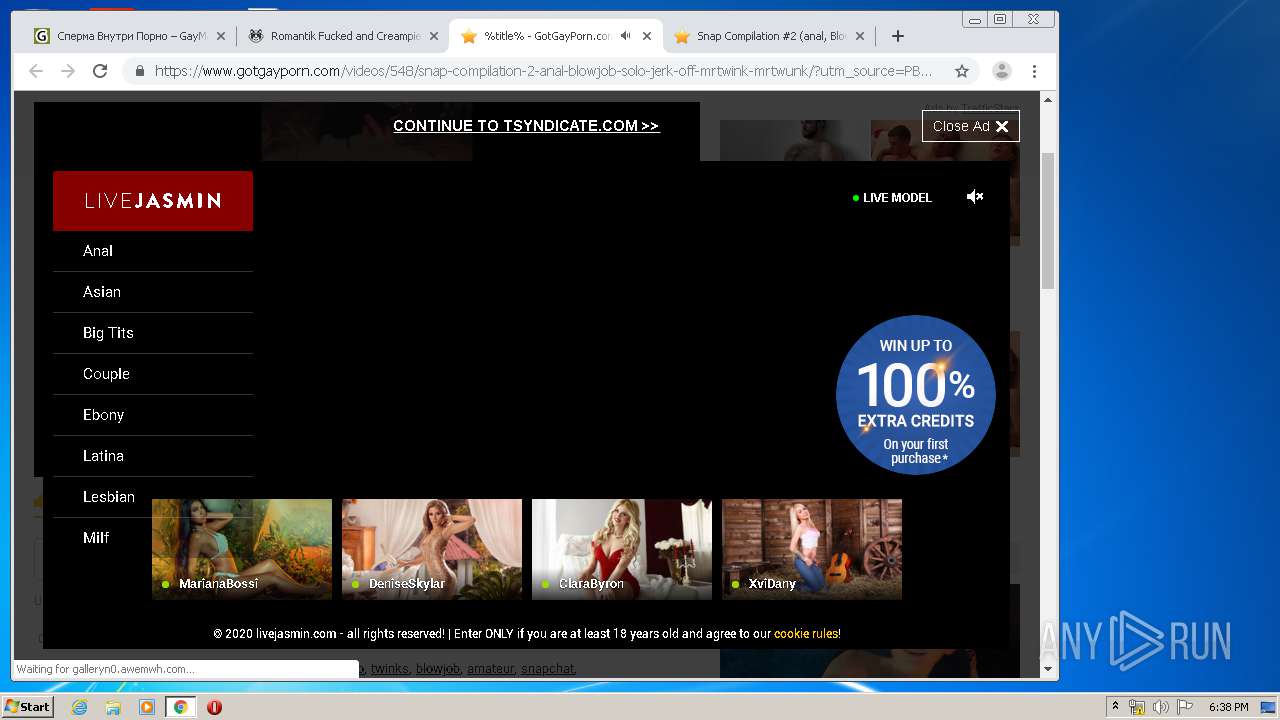This screenshot has width=1280, height=720.
Task: Dismiss the overlay with Close Ad
Action: coord(971,126)
